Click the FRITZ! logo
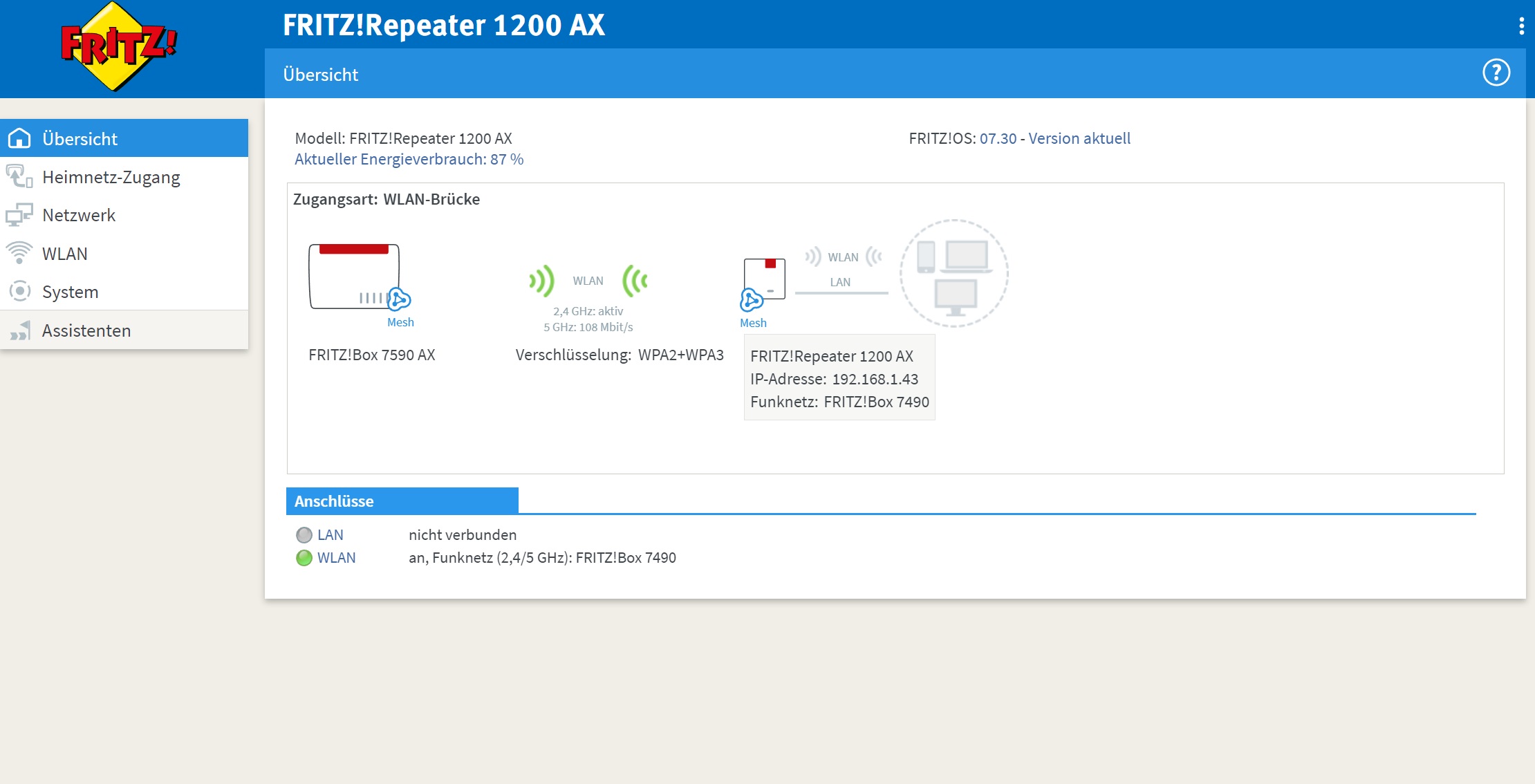1535x784 pixels. [118, 46]
